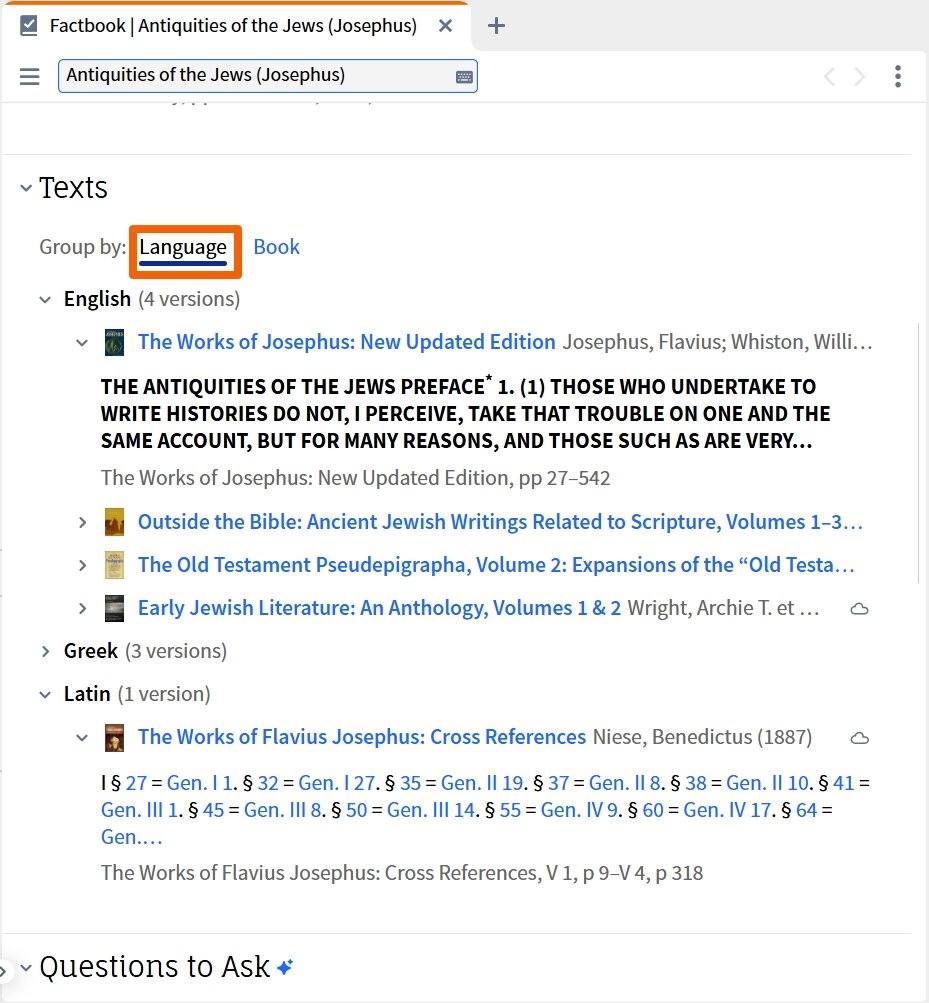Image resolution: width=929 pixels, height=1003 pixels.
Task: Click Works of Josephus book cover thumbnail
Action: [x=115, y=343]
